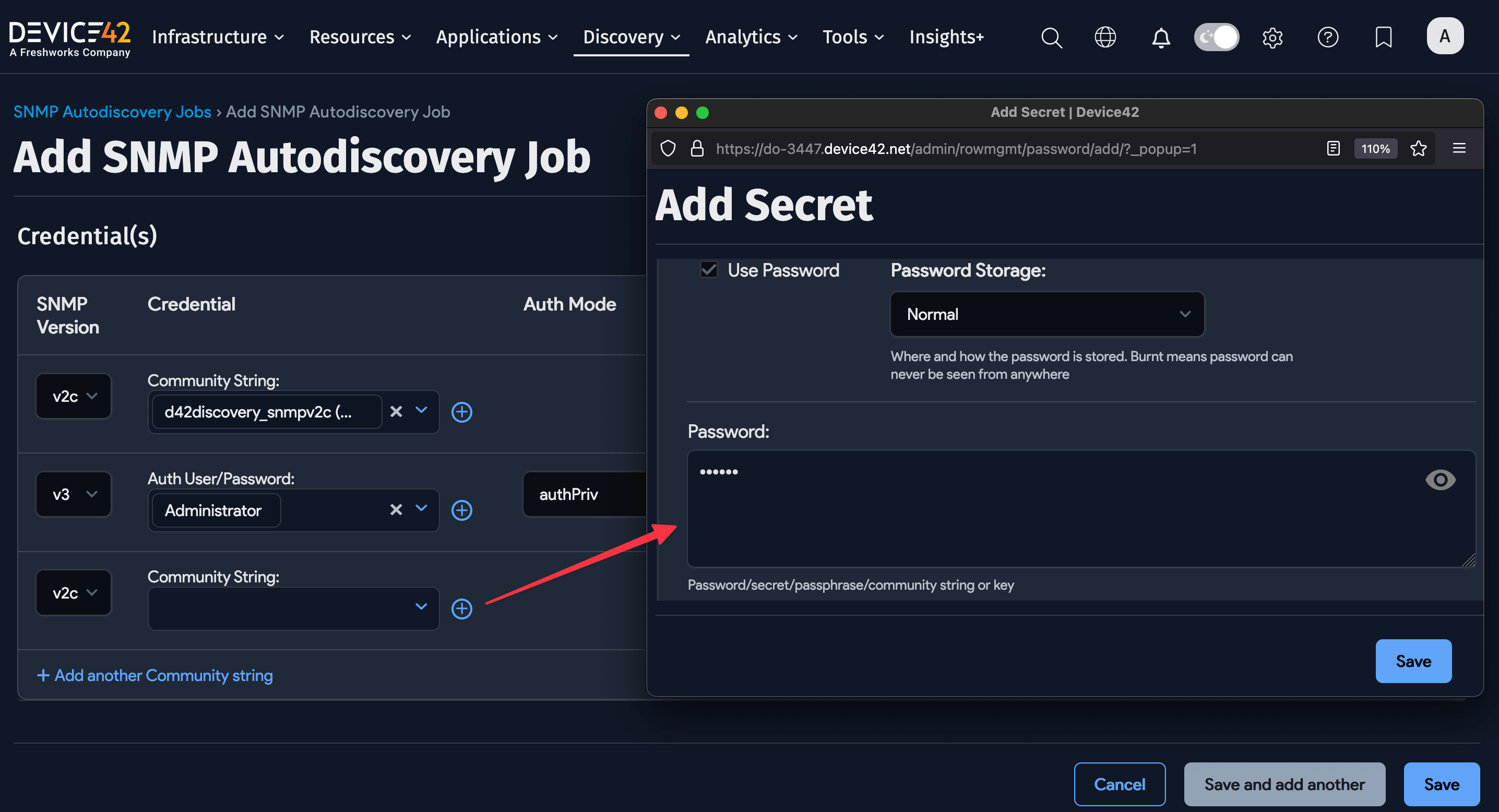
Task: Open the Password Storage dropdown showing Normal
Action: coord(1046,314)
